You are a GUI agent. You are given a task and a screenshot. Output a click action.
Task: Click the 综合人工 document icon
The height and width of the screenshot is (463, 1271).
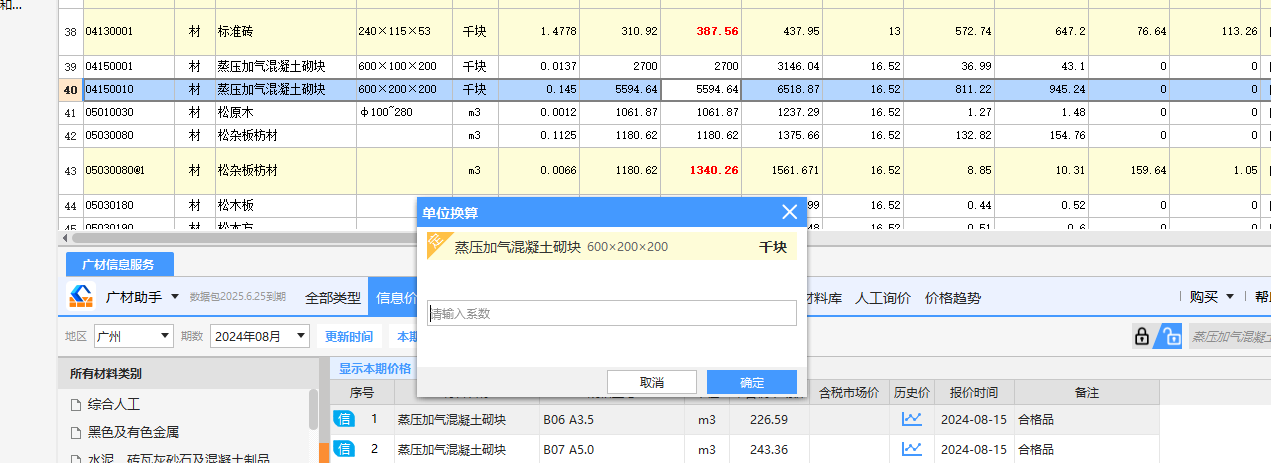click(x=75, y=405)
